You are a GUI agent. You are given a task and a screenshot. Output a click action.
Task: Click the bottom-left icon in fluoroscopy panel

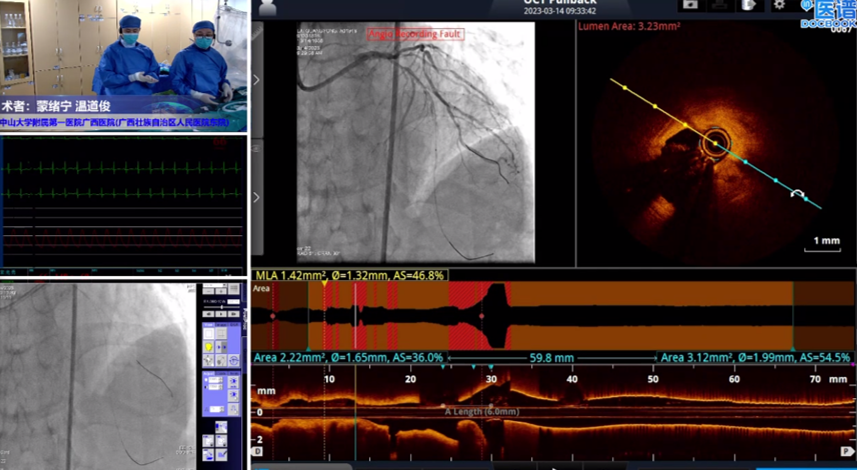208,455
